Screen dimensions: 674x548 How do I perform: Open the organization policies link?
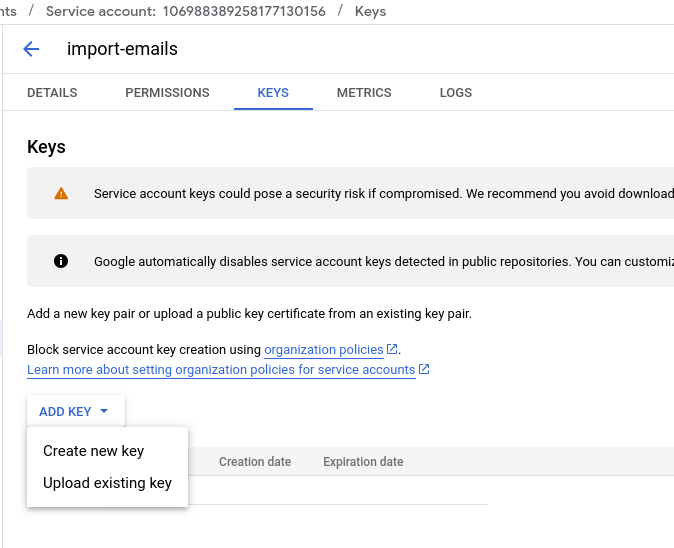pos(324,350)
